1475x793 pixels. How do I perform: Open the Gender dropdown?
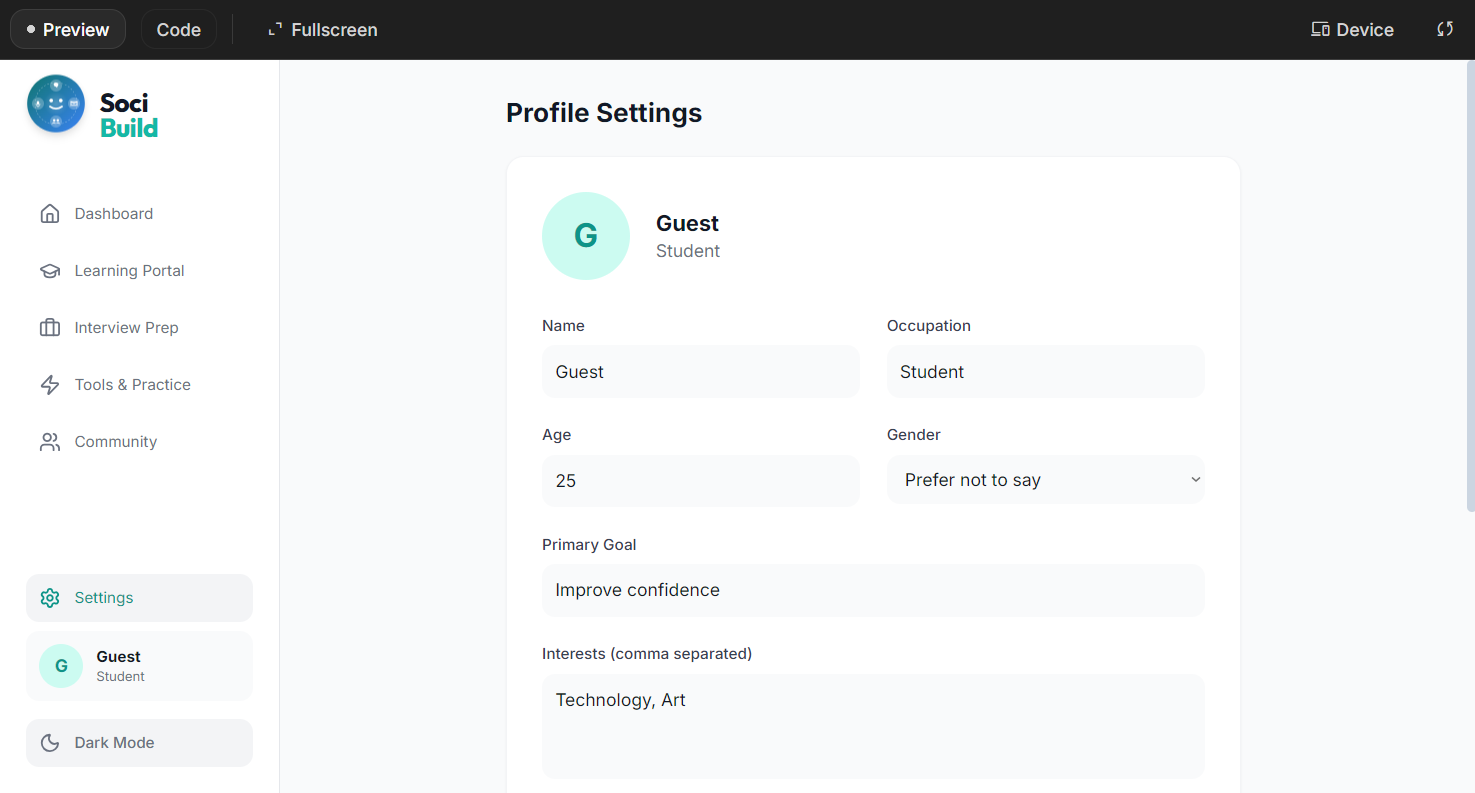coord(1045,480)
